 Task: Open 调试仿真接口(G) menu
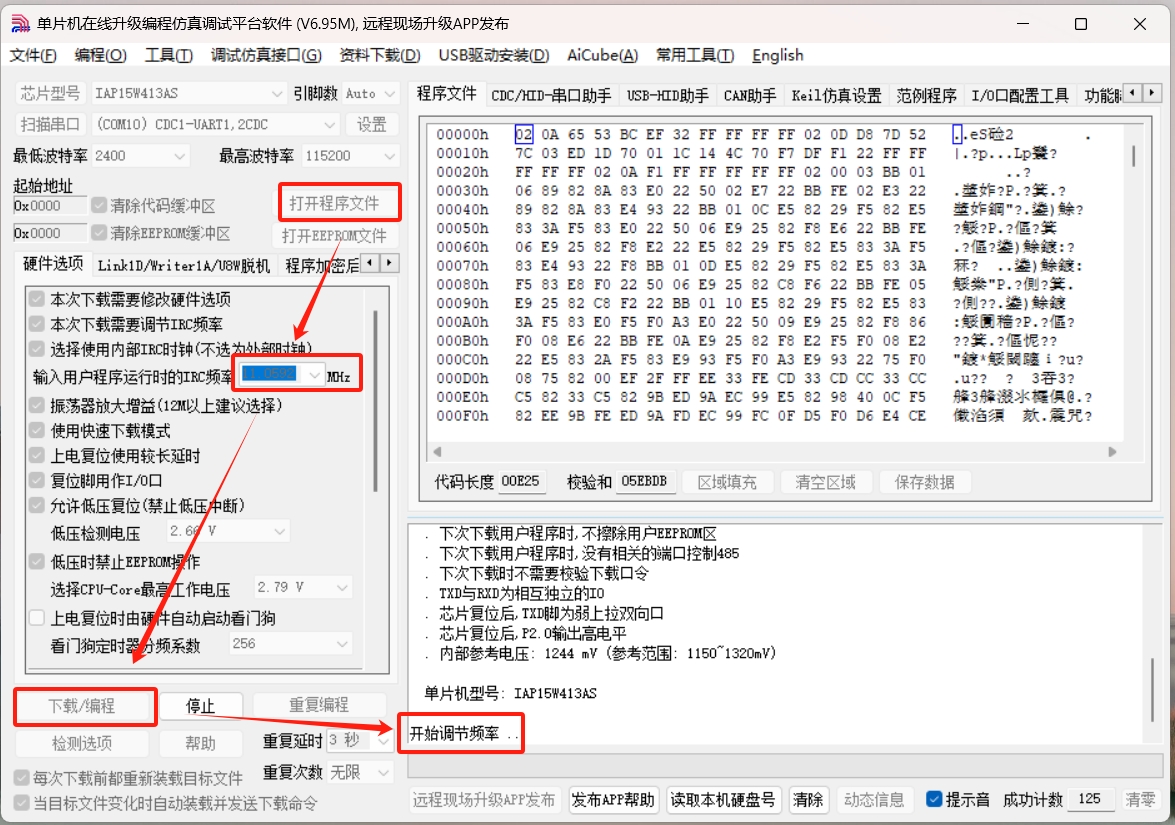(266, 55)
